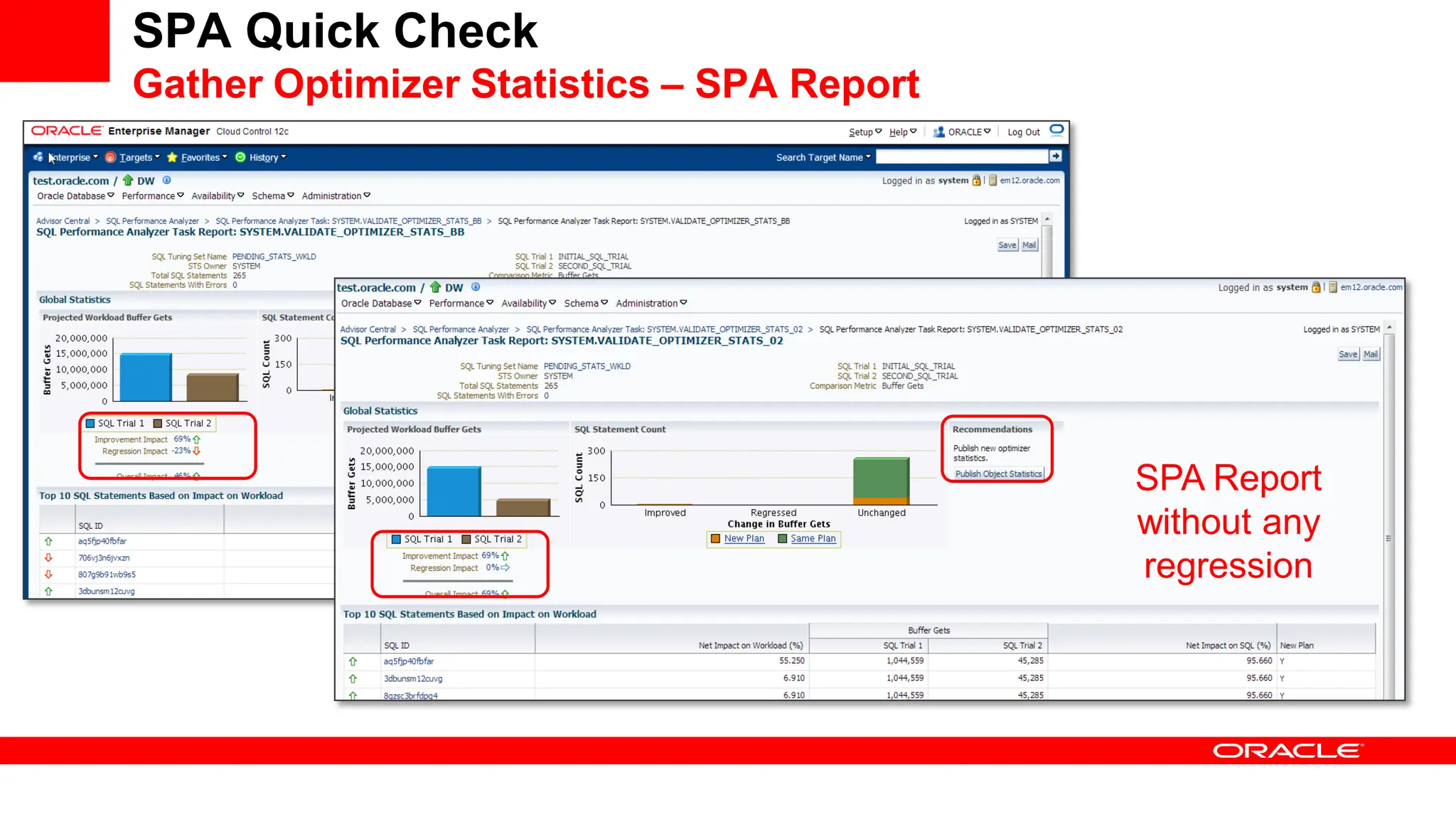Click Save button in front report
The width and height of the screenshot is (1456, 819).
1347,354
